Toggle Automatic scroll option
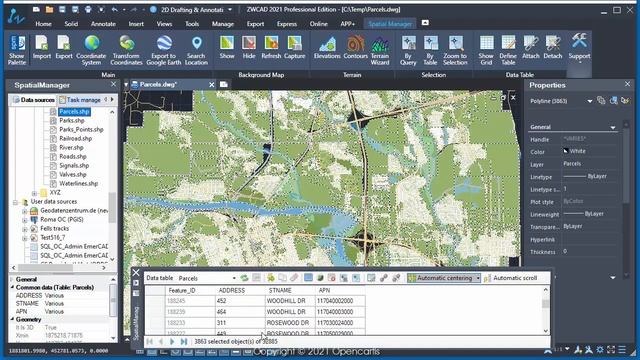Screen dimensions: 640x360 (x=511, y=278)
